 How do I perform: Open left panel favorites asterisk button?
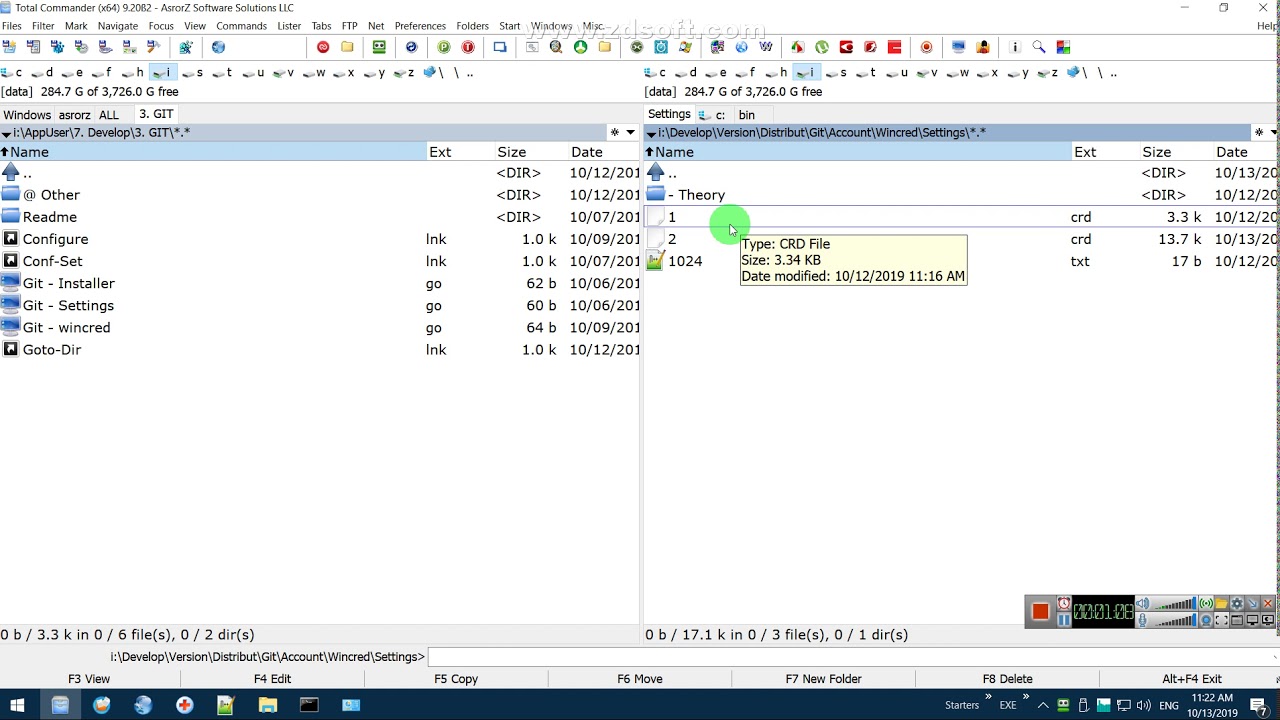[614, 132]
